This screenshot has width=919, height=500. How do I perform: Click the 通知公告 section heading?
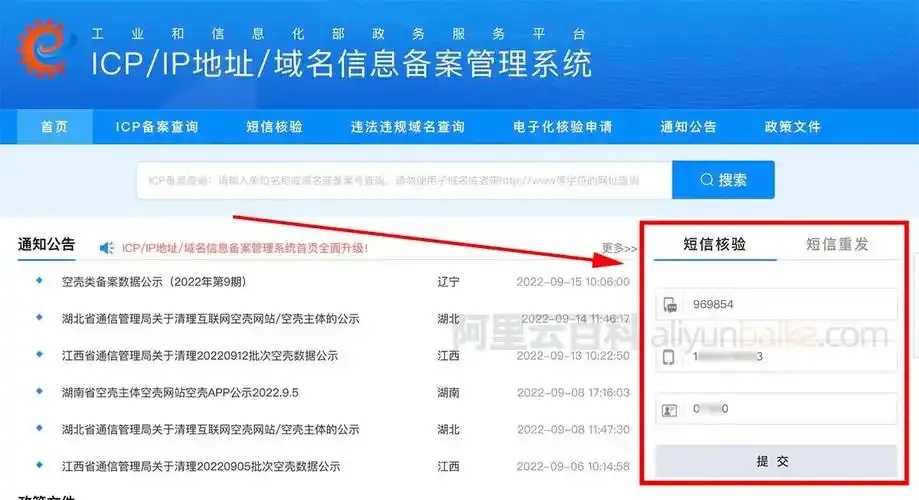[x=46, y=244]
